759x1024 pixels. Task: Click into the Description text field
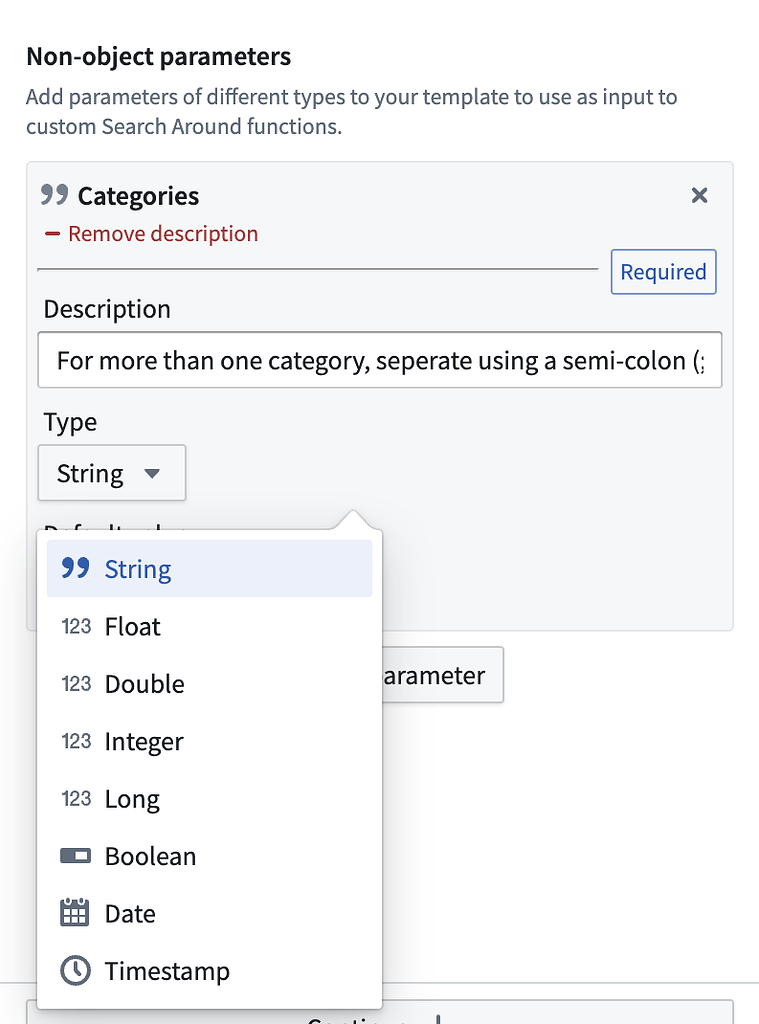point(379,360)
